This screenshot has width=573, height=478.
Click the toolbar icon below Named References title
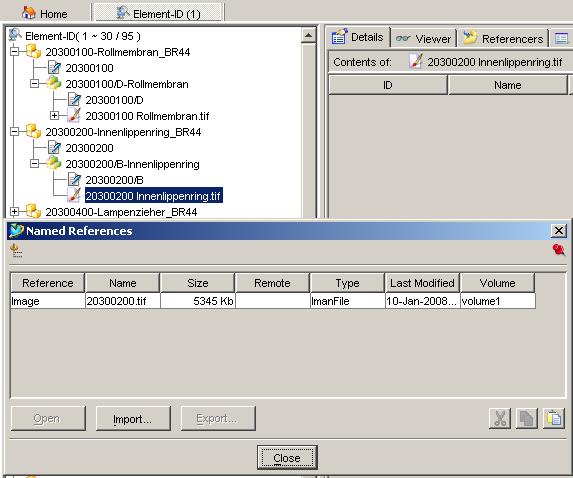pyautogui.click(x=15, y=251)
